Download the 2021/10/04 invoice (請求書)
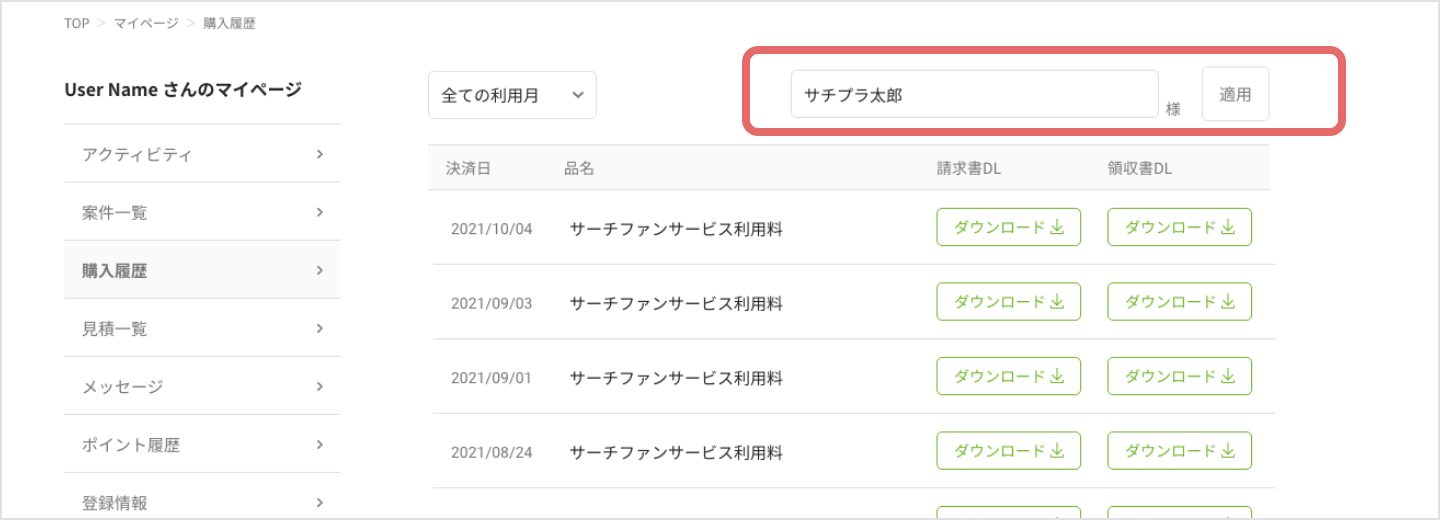The width and height of the screenshot is (1440, 520). pos(1008,227)
